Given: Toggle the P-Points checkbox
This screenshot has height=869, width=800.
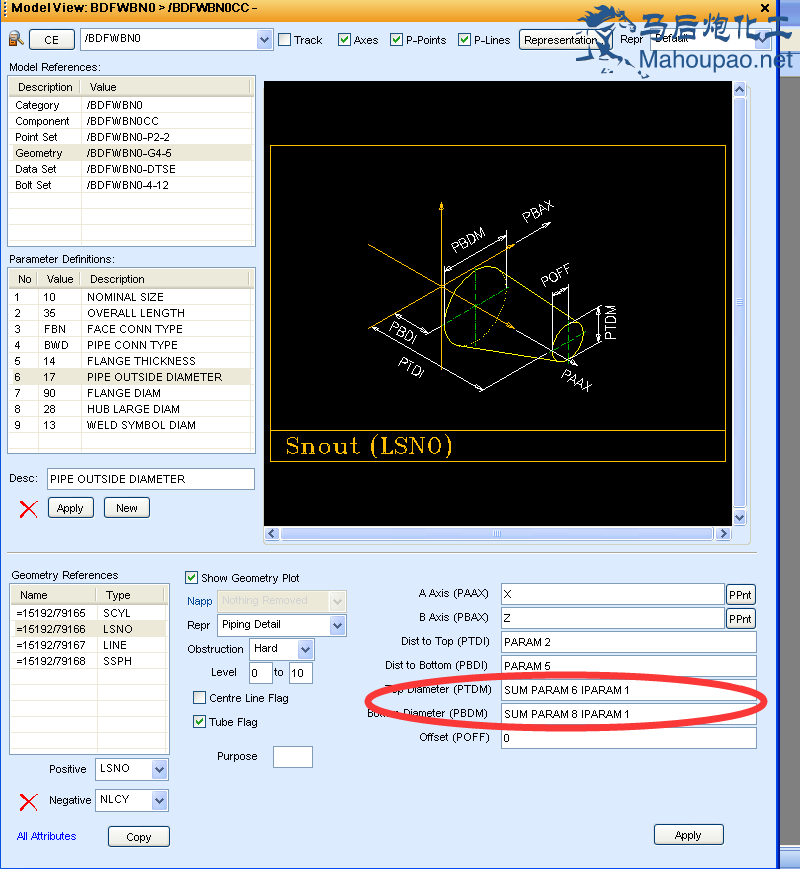Looking at the screenshot, I should tap(396, 40).
